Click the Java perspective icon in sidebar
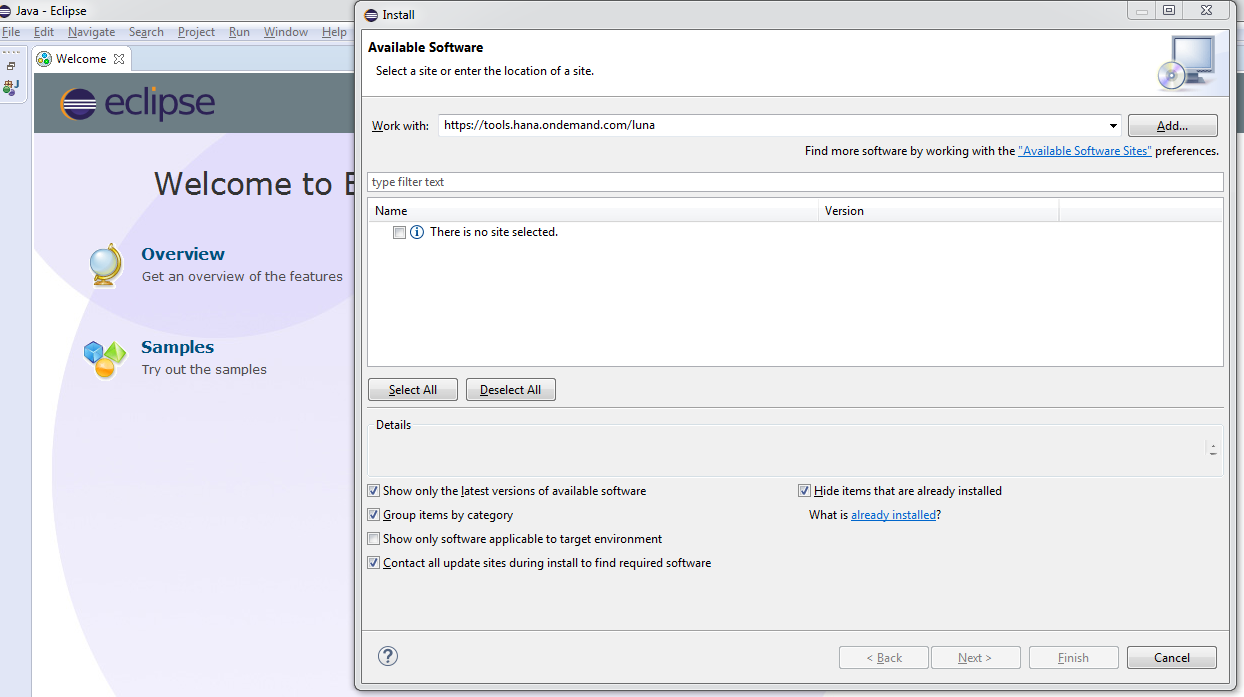 (11, 88)
